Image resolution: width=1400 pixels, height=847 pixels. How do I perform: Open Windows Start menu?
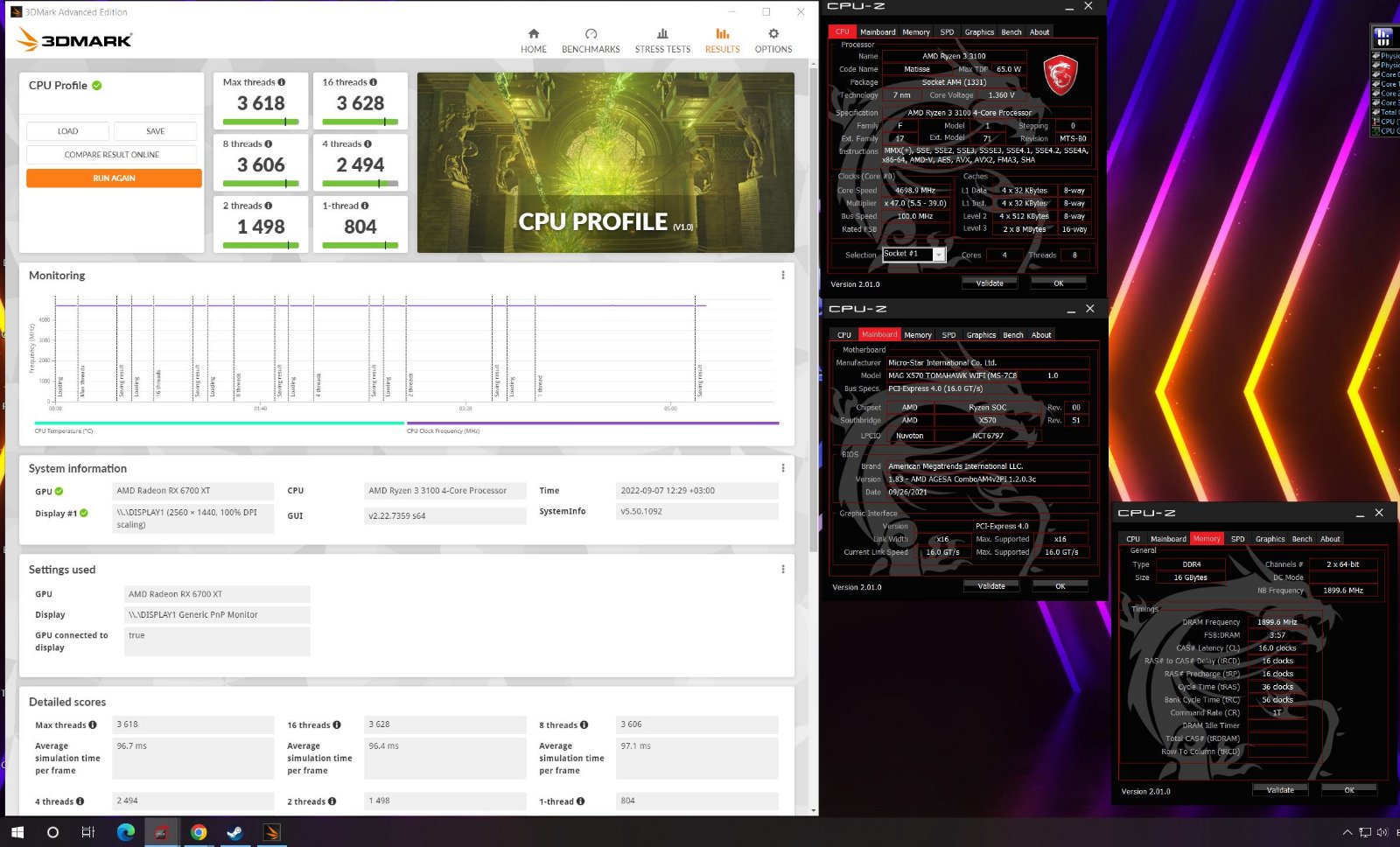coord(16,832)
